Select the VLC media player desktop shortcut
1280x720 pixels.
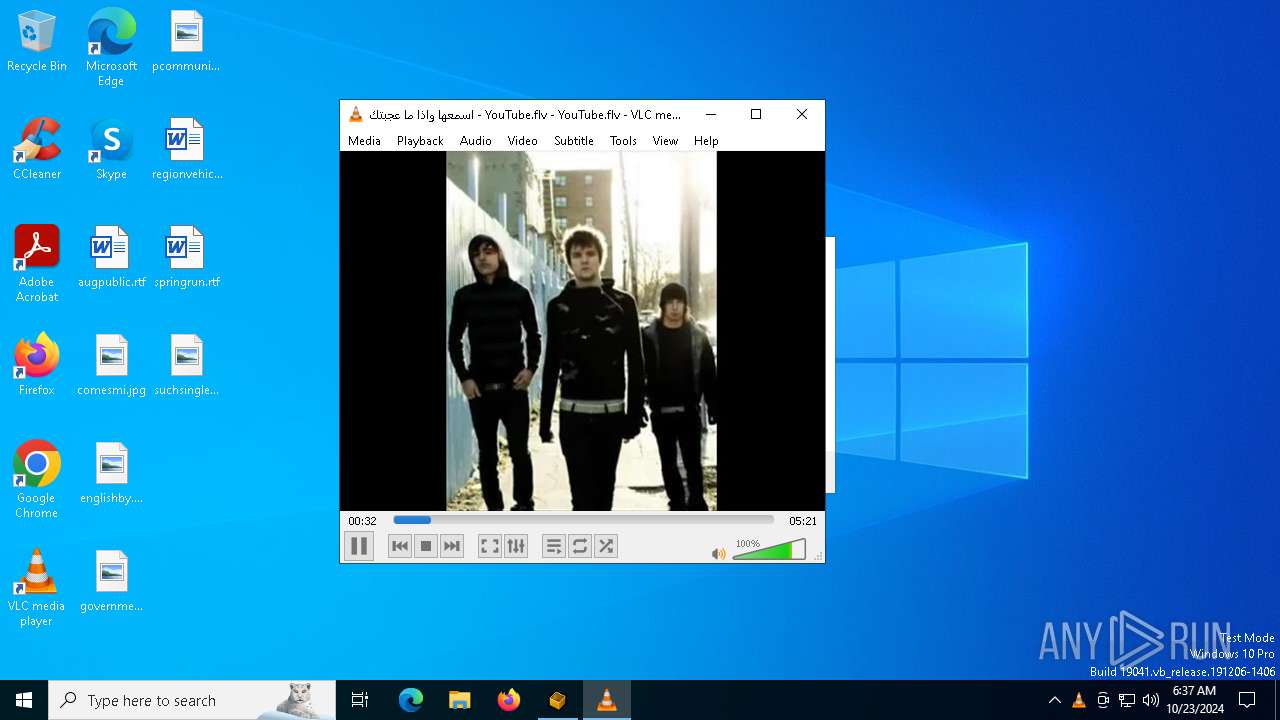tap(37, 588)
